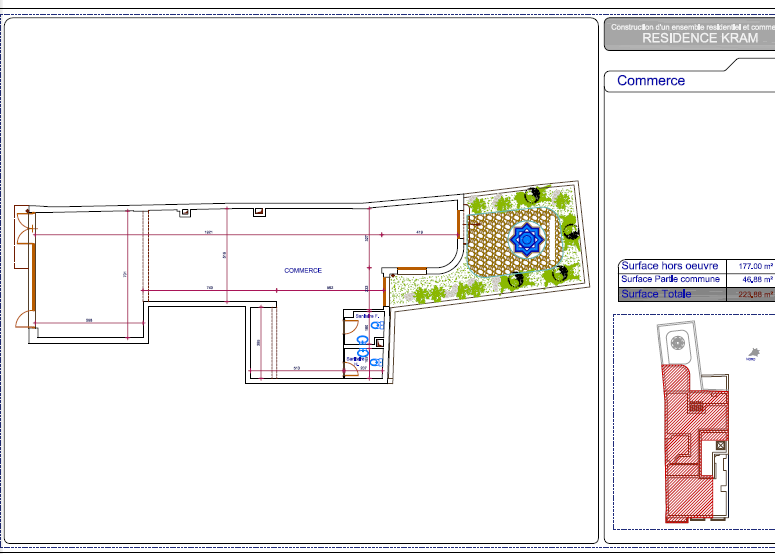
Task: Select the highlighted Surface Totale label
Action: point(656,294)
